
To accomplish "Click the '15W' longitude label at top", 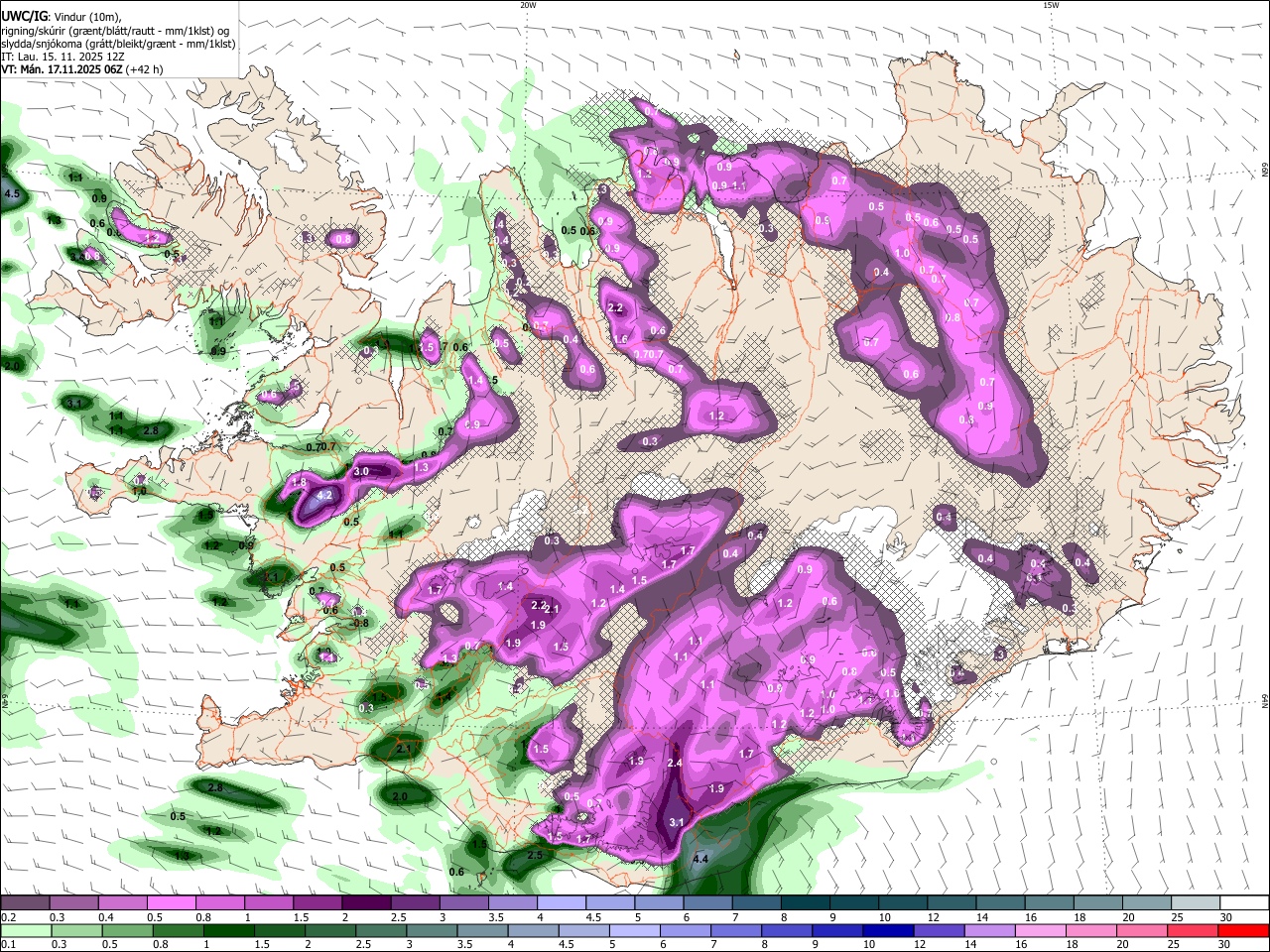I will point(1051,5).
